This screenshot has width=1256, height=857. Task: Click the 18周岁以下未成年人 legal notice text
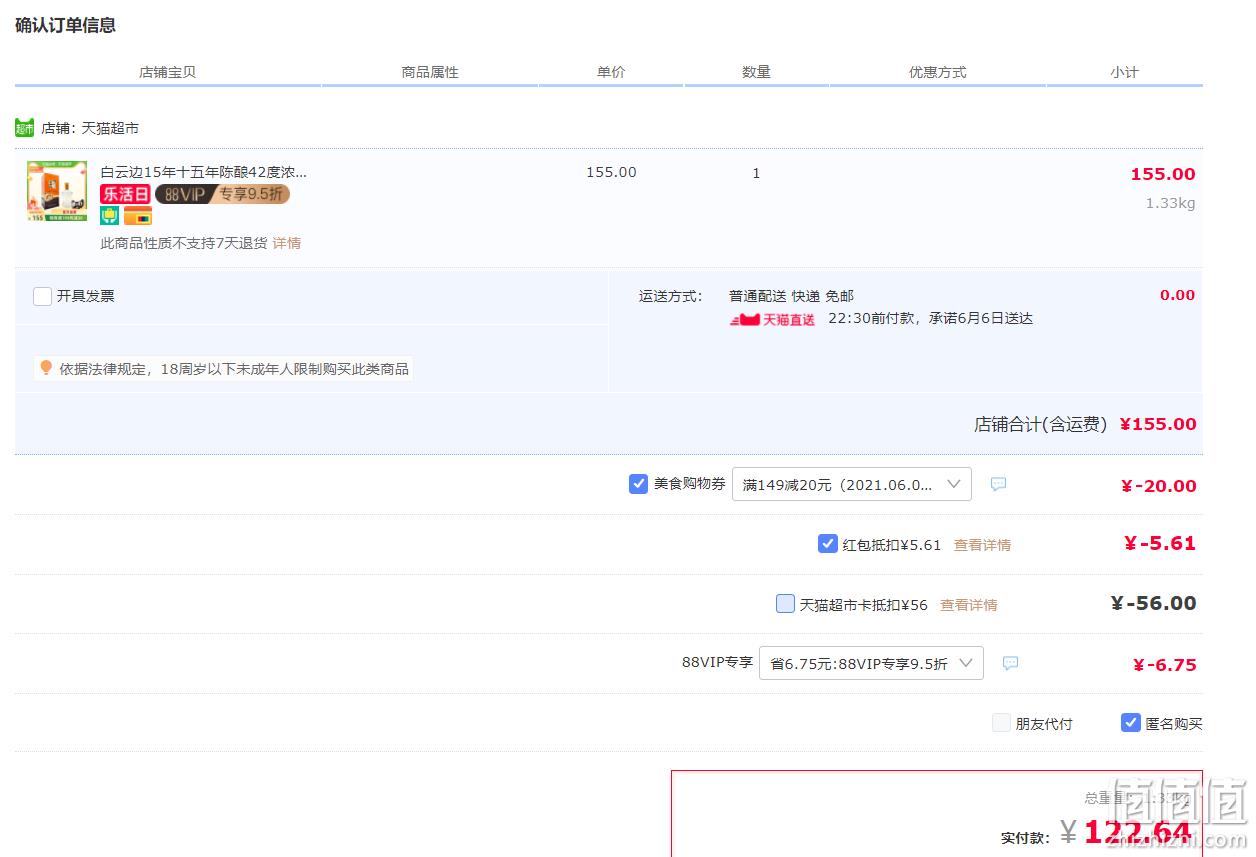[234, 369]
